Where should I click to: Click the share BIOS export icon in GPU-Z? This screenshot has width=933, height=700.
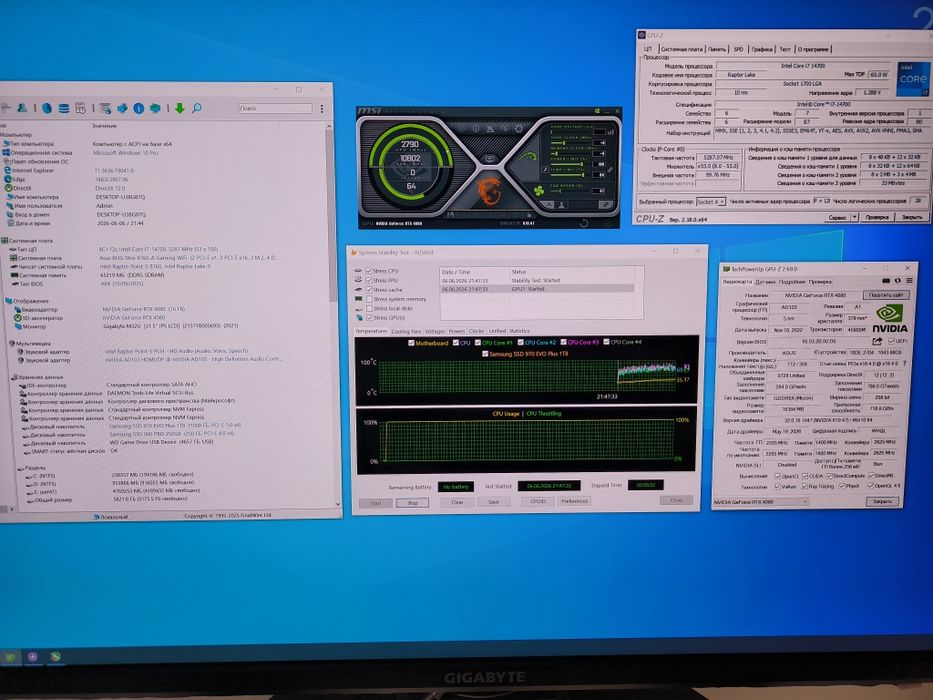(x=877, y=341)
